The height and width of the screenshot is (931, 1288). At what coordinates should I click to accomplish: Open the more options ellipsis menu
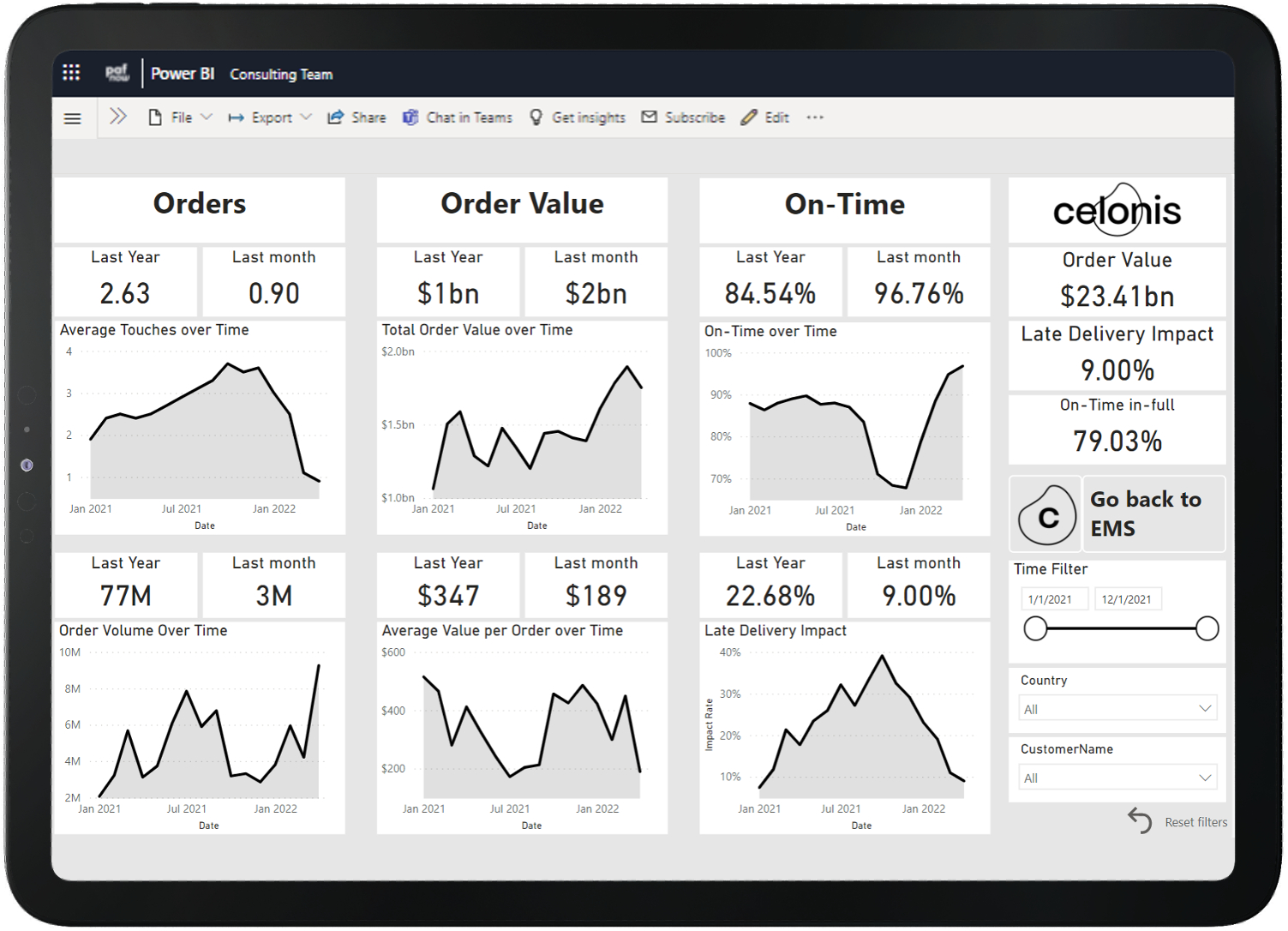tap(815, 117)
